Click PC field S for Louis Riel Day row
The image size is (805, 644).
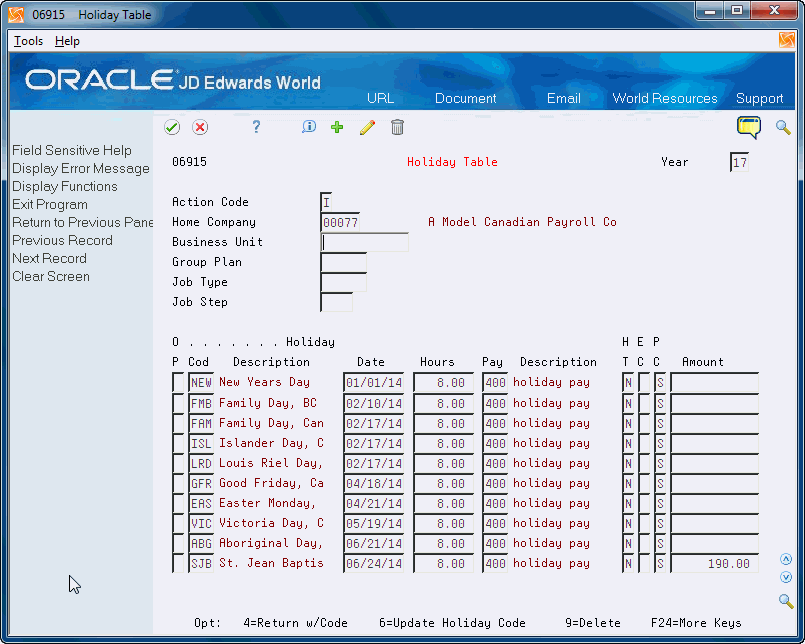click(x=660, y=463)
